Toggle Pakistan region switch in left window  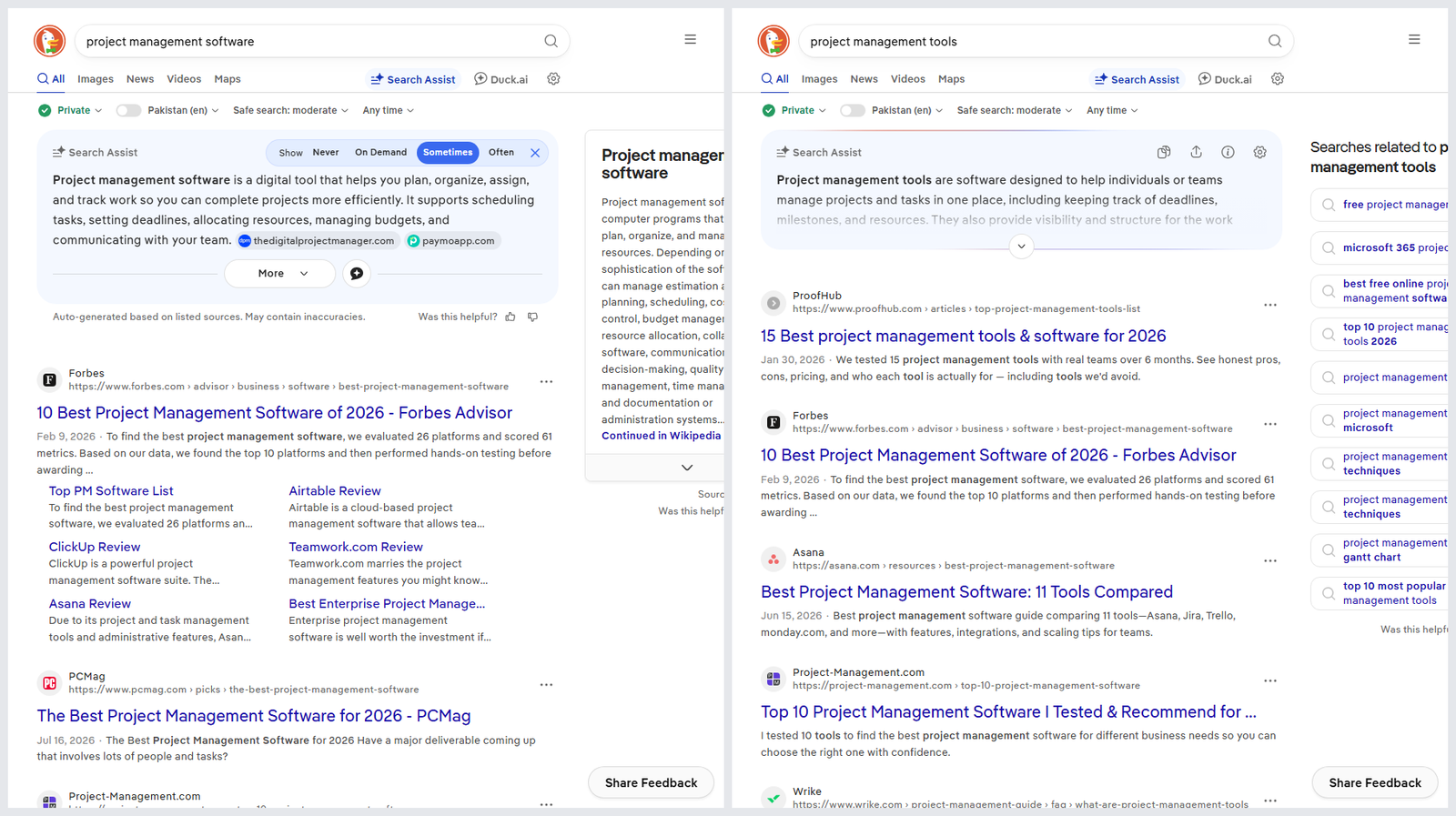pyautogui.click(x=128, y=110)
